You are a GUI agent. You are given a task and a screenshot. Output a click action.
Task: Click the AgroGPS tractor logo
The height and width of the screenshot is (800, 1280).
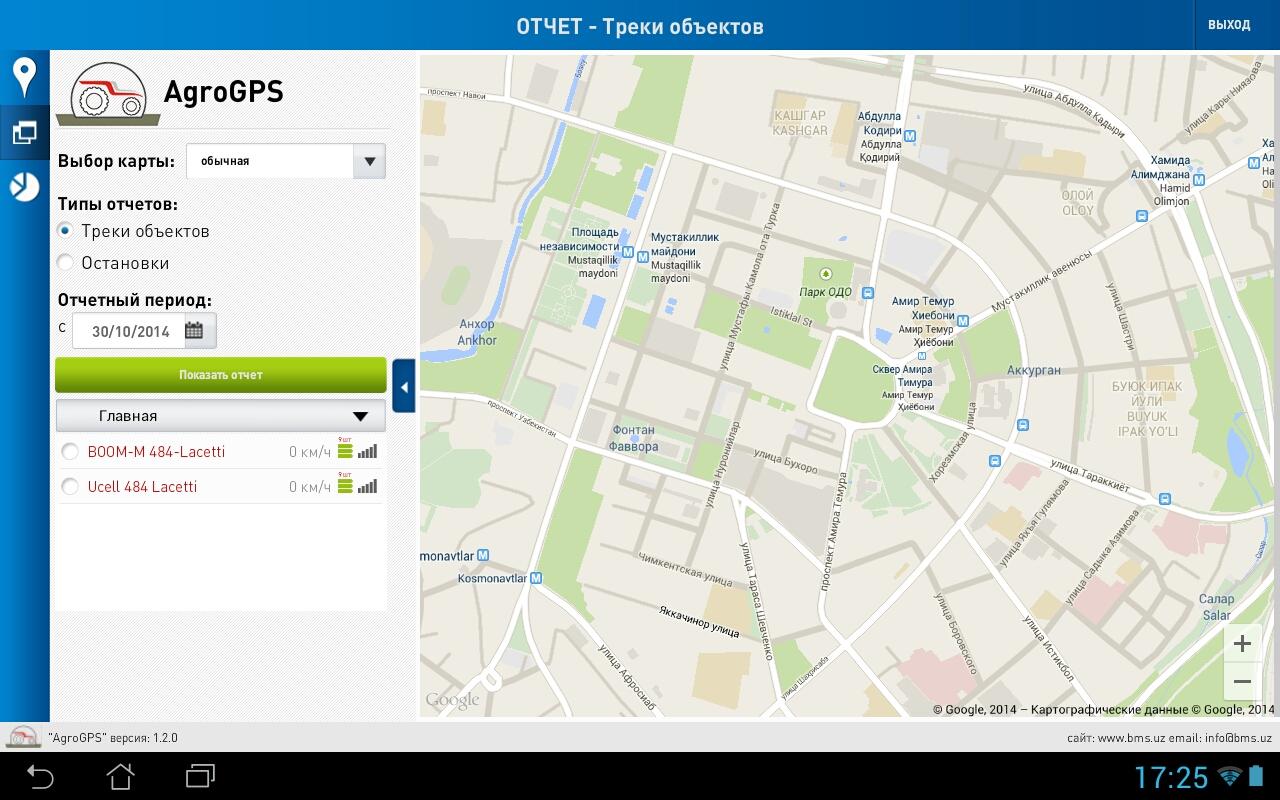(x=109, y=96)
